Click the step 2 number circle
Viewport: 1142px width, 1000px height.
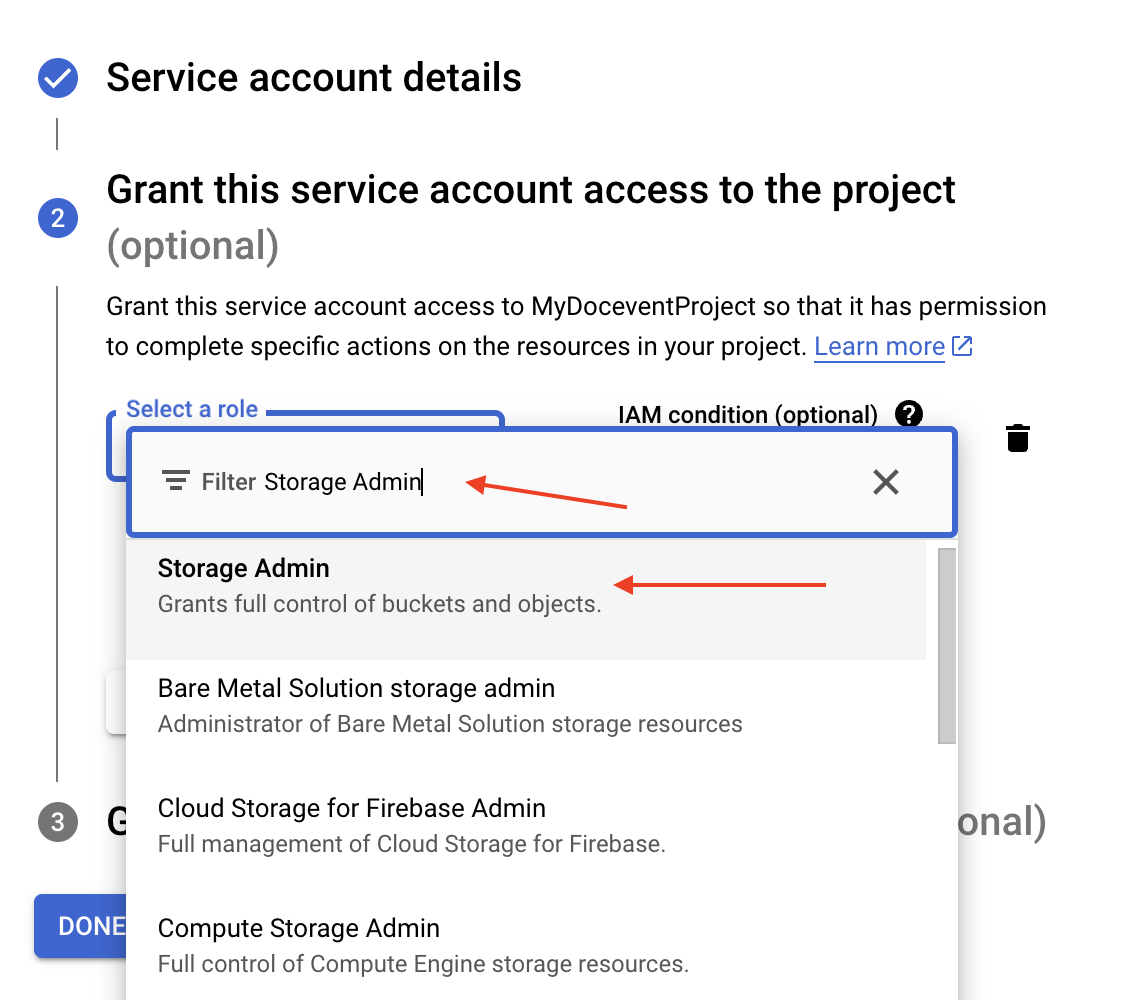click(x=58, y=218)
